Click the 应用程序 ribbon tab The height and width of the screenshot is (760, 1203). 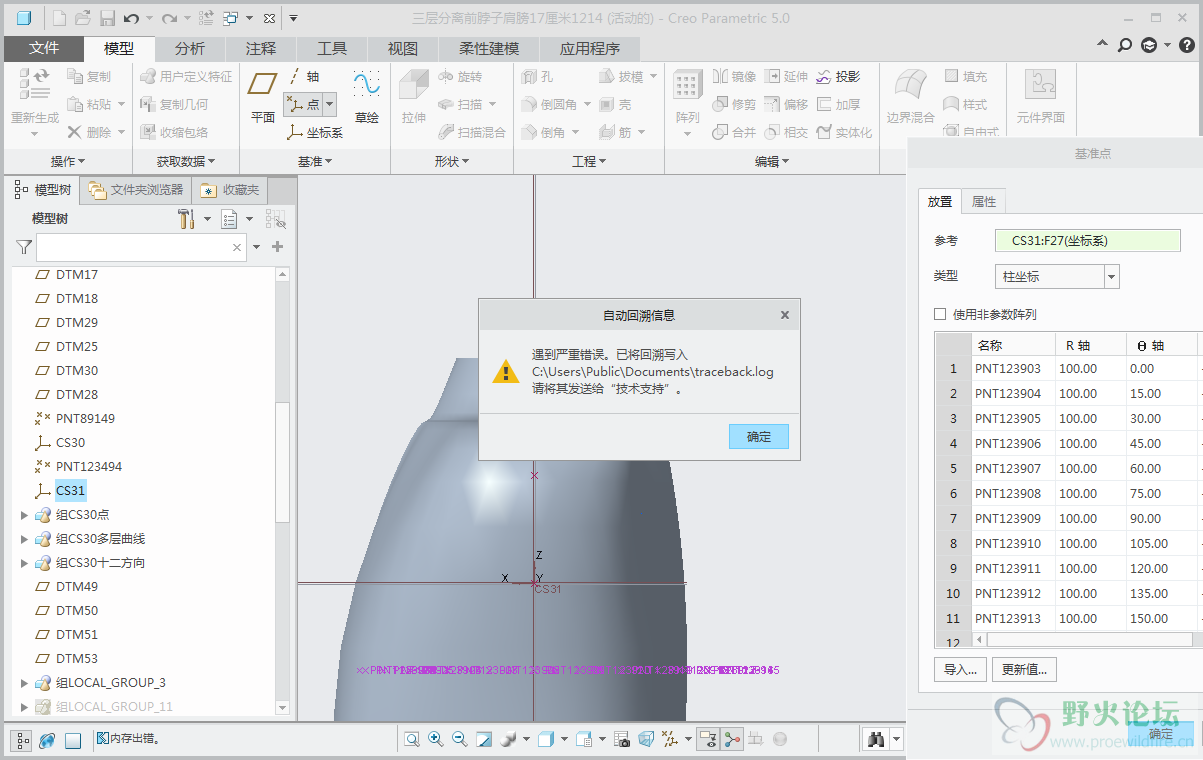point(590,48)
